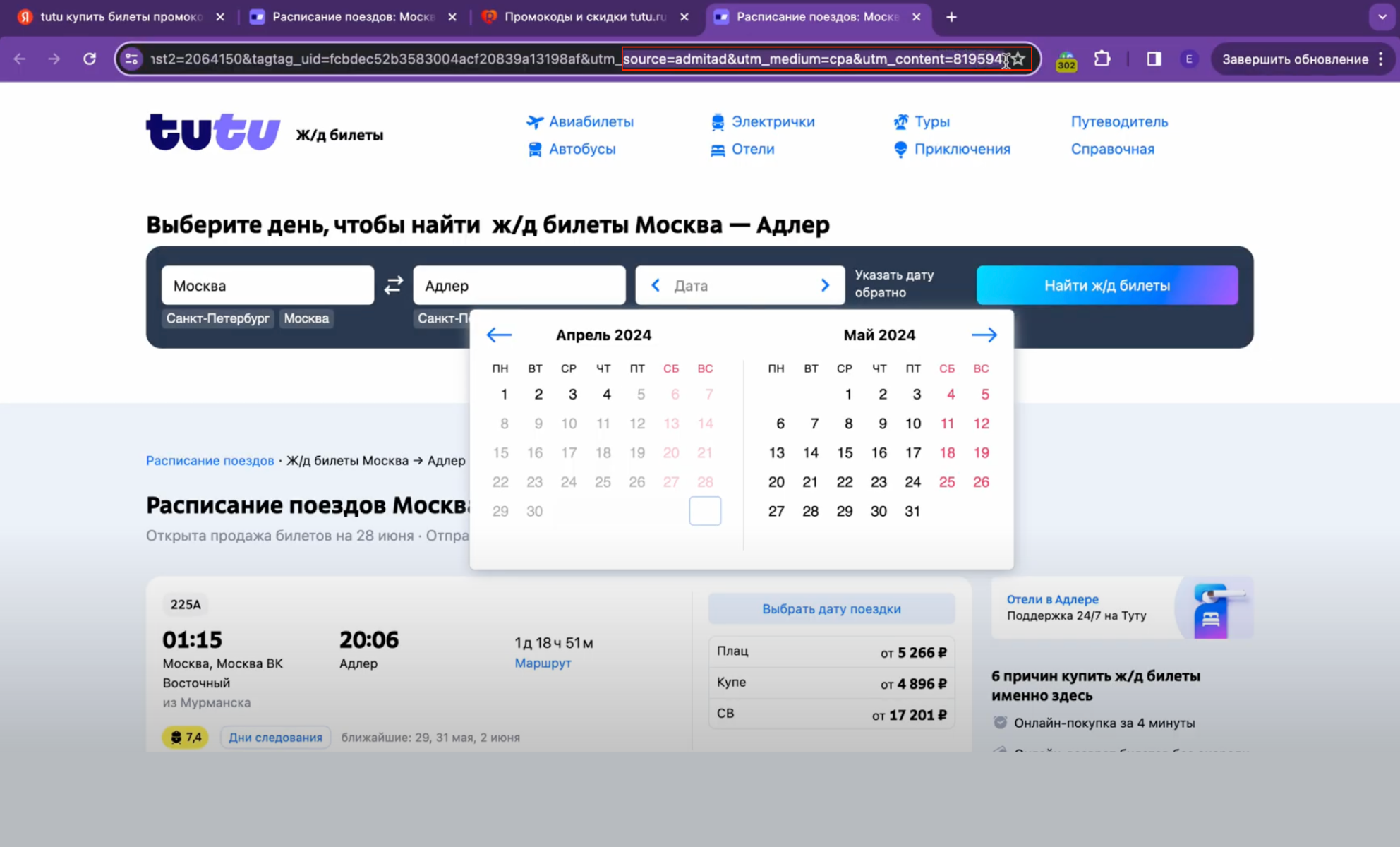Click the Москва departure input field
The height and width of the screenshot is (847, 1400).
click(267, 285)
